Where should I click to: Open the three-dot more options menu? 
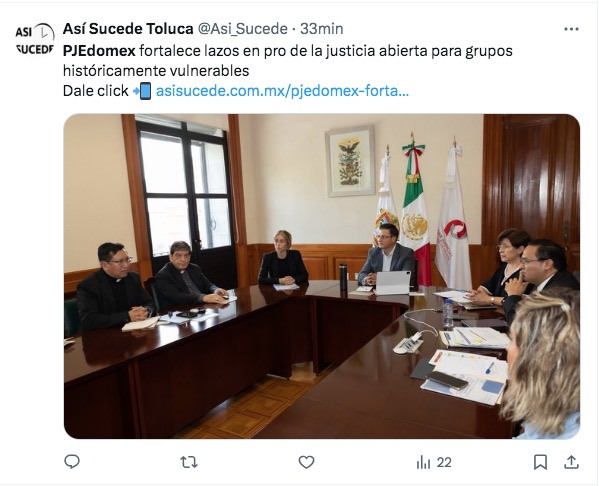tap(571, 29)
